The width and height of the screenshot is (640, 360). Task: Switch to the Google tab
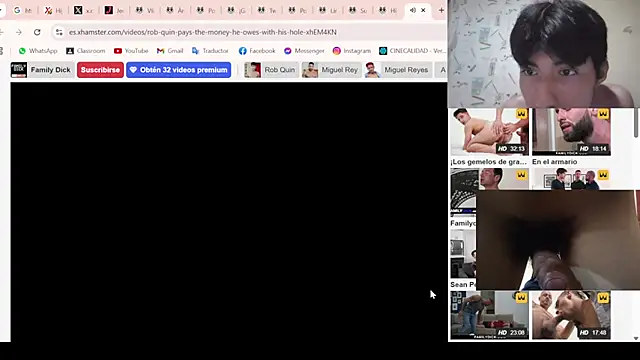(22, 10)
